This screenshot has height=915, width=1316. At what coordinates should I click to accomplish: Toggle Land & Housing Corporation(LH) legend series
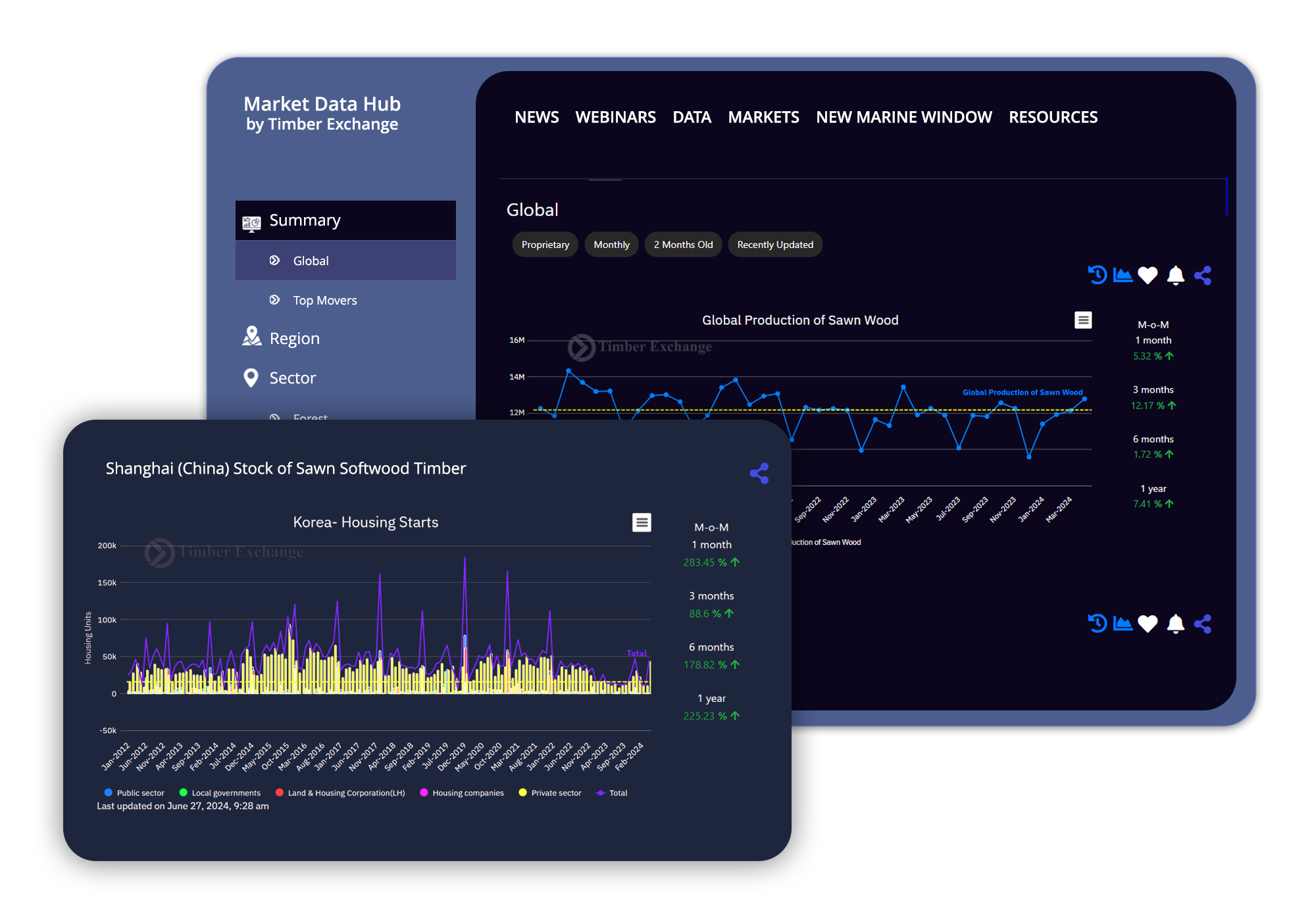coord(340,793)
